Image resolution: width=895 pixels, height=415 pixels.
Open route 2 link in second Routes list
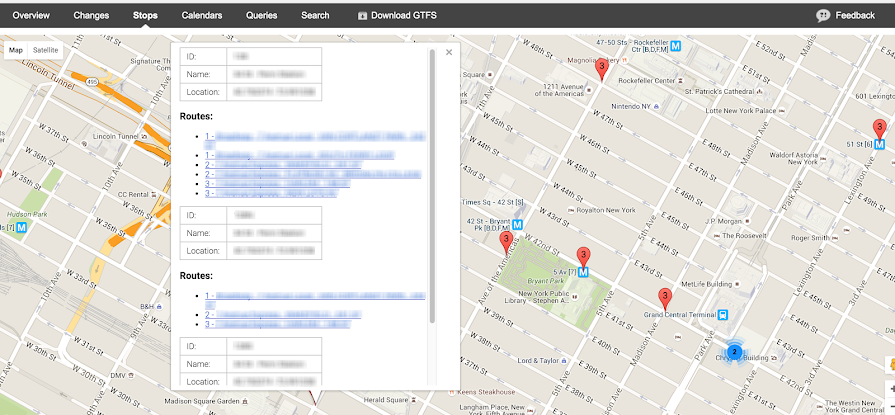point(283,315)
